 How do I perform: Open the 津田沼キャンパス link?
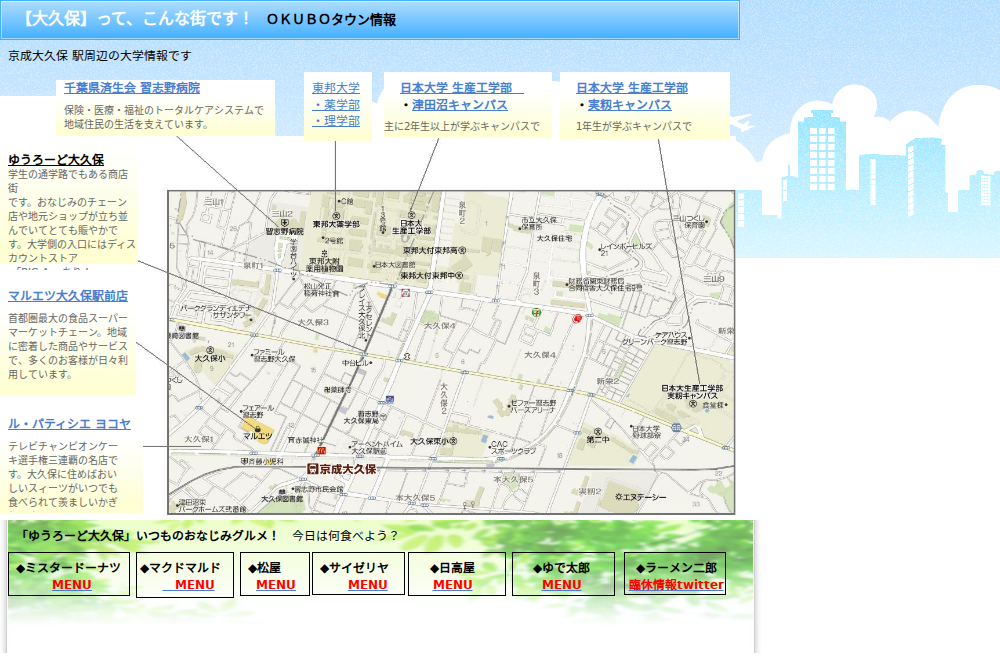pos(460,105)
